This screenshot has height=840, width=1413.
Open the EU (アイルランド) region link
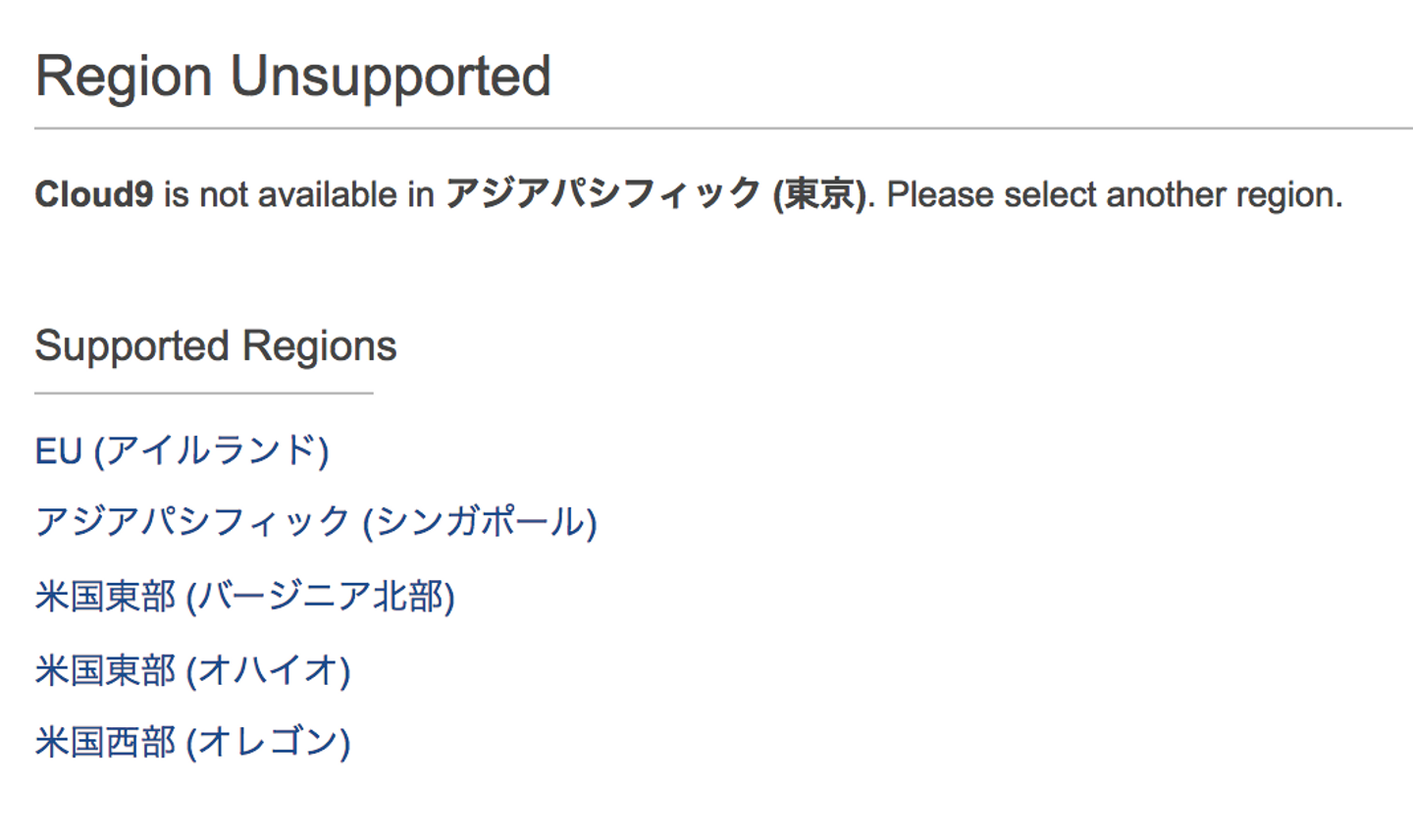182,450
